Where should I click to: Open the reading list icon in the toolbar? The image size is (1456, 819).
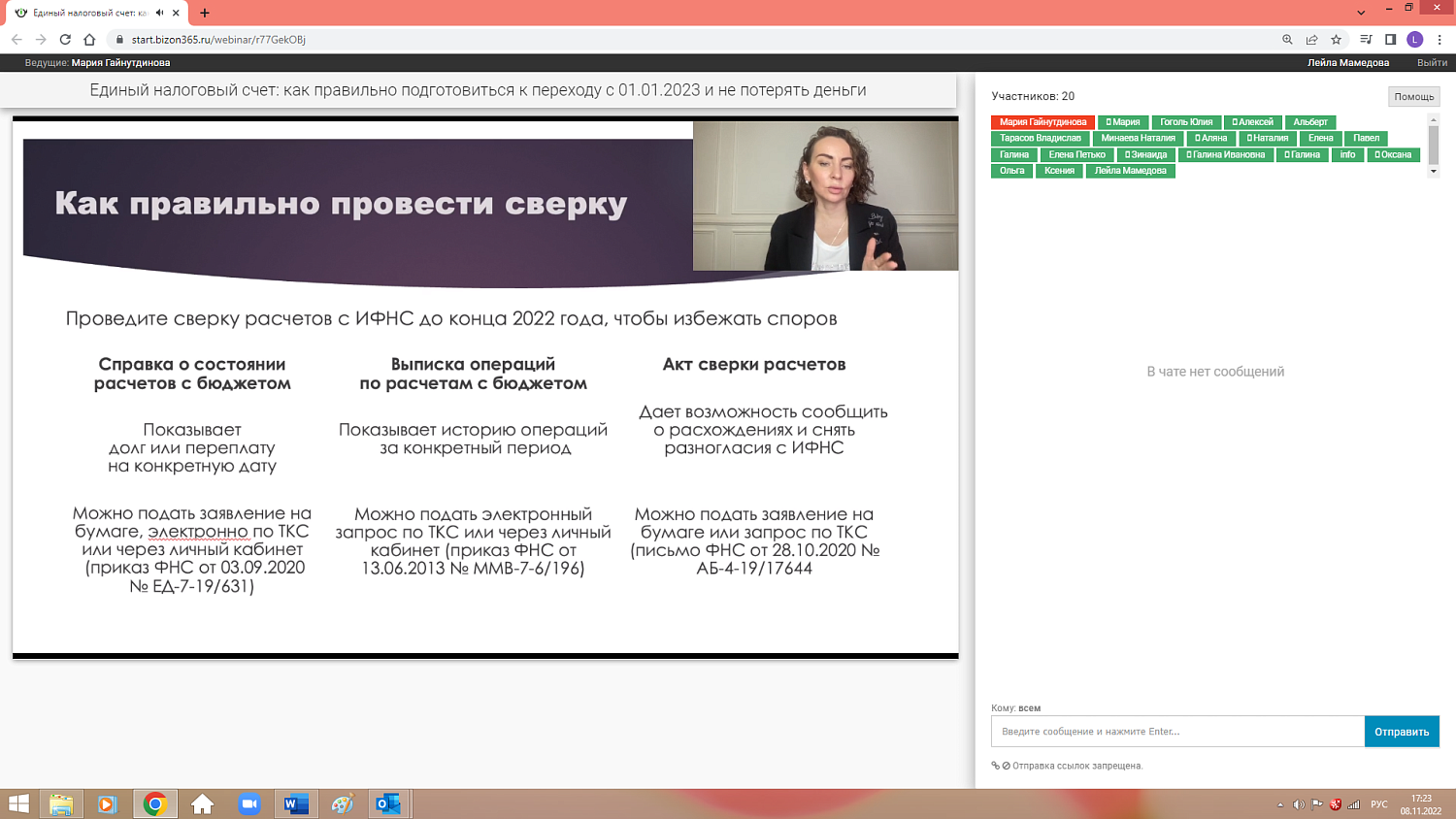click(x=1366, y=40)
